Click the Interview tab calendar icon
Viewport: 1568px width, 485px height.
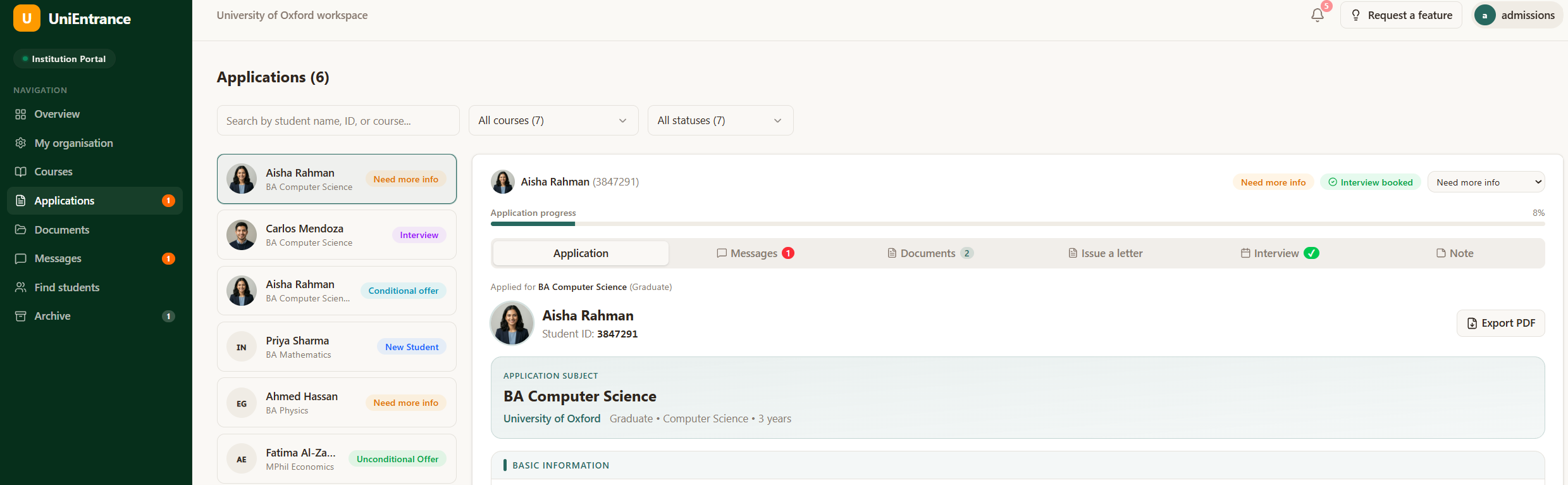click(1245, 253)
